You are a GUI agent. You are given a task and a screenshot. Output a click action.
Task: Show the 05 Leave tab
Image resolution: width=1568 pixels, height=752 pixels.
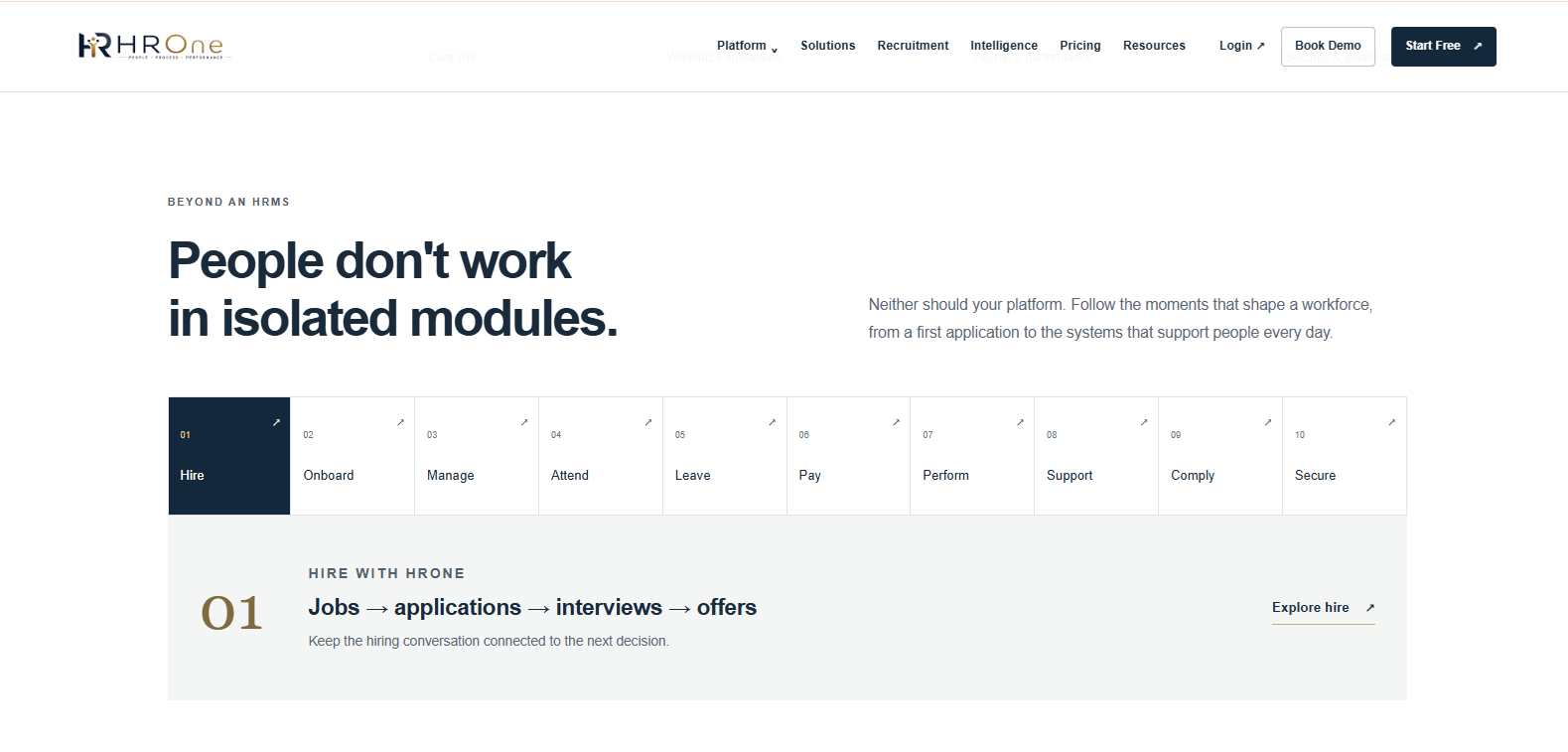coord(725,456)
